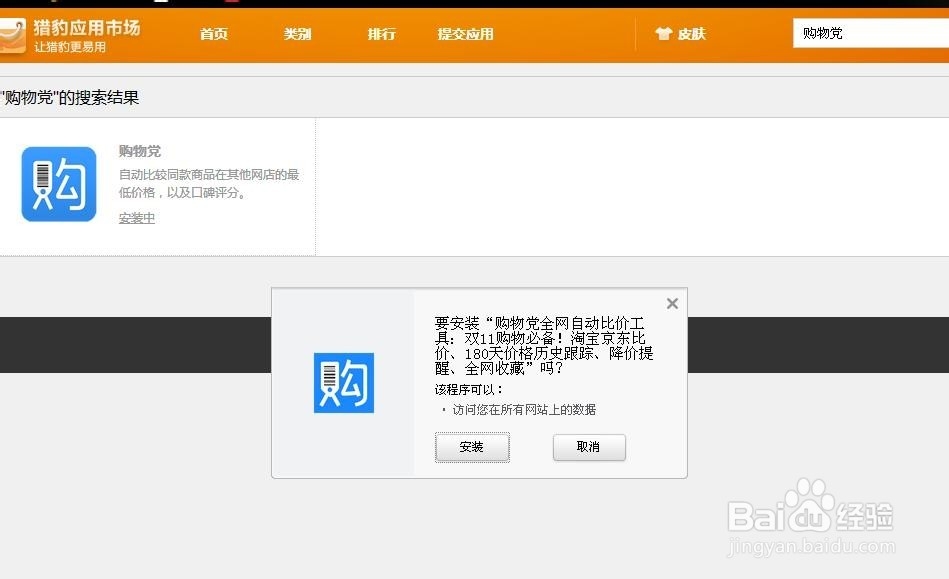Click the 安装中 installing link

coord(136,217)
